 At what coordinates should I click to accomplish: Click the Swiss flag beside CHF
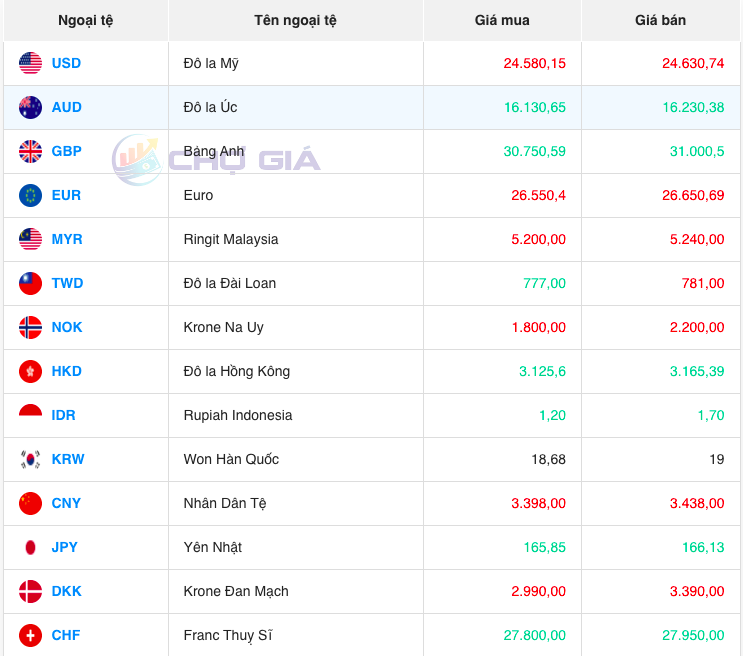pyautogui.click(x=30, y=635)
